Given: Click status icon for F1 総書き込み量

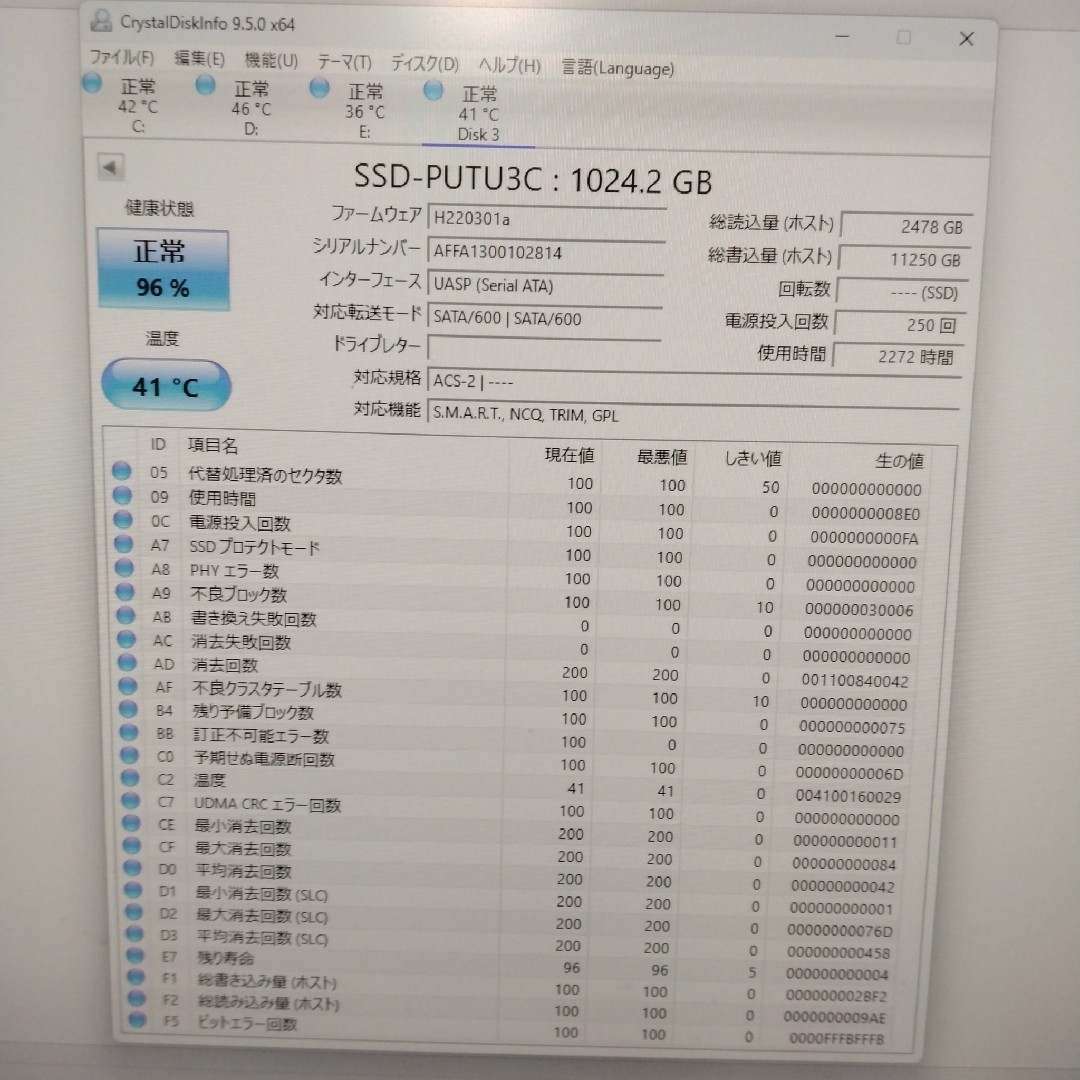Looking at the screenshot, I should pos(136,977).
